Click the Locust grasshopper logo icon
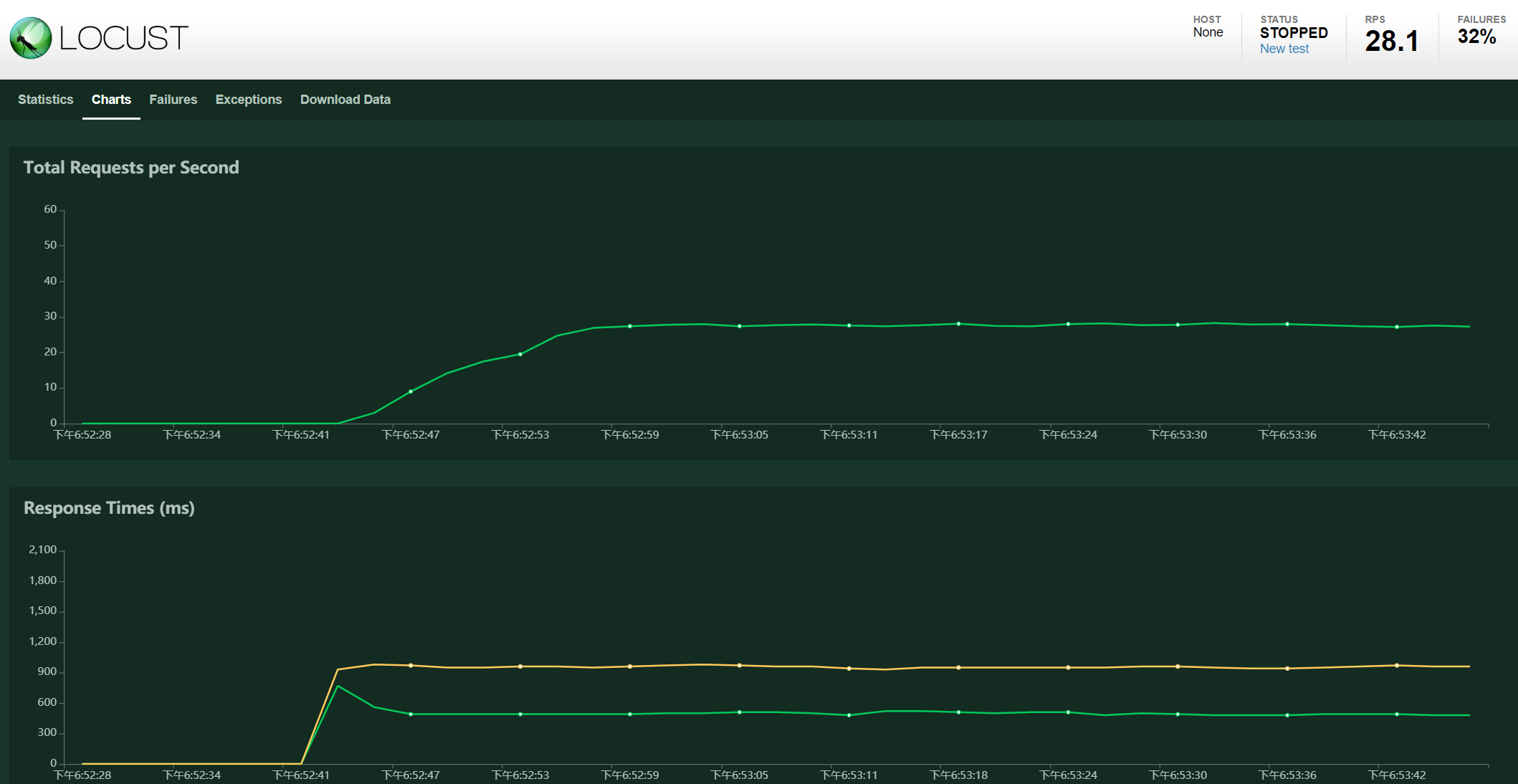The image size is (1518, 784). [31, 38]
